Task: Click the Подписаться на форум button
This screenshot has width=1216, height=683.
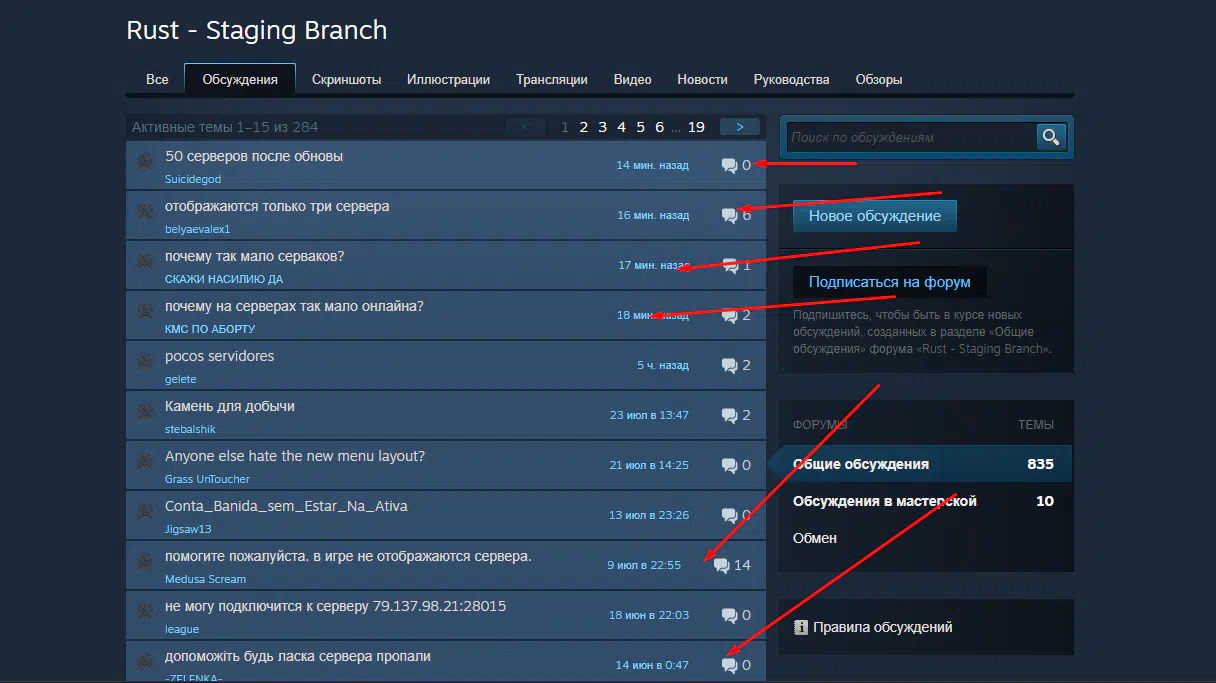Action: [890, 282]
